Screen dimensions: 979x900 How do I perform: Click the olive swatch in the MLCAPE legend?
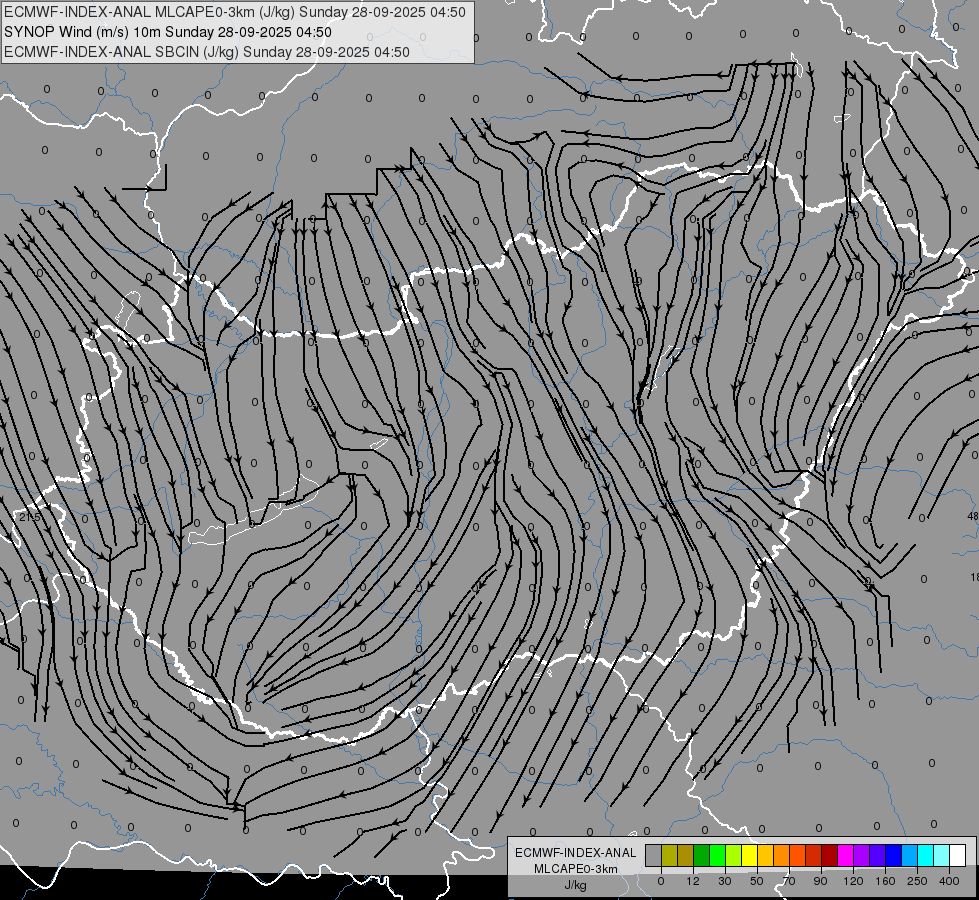click(669, 855)
